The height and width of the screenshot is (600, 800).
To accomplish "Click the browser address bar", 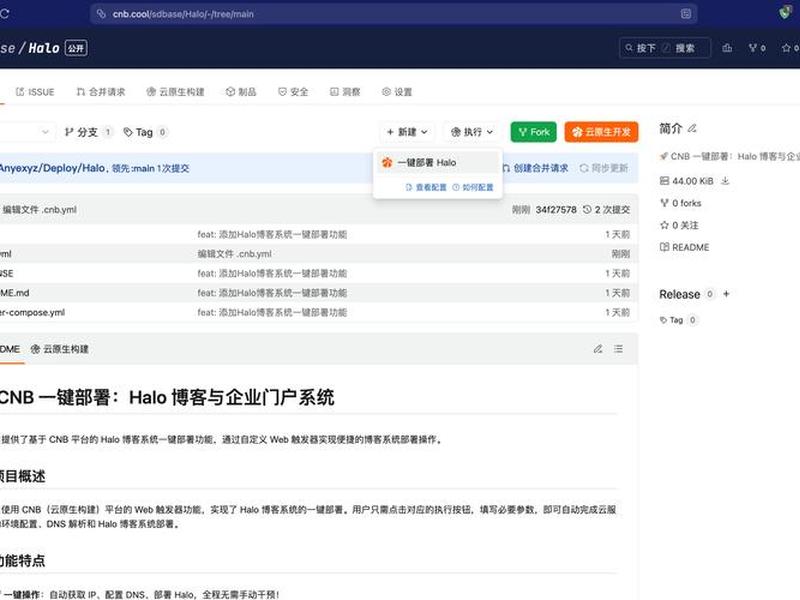I will click(x=393, y=14).
